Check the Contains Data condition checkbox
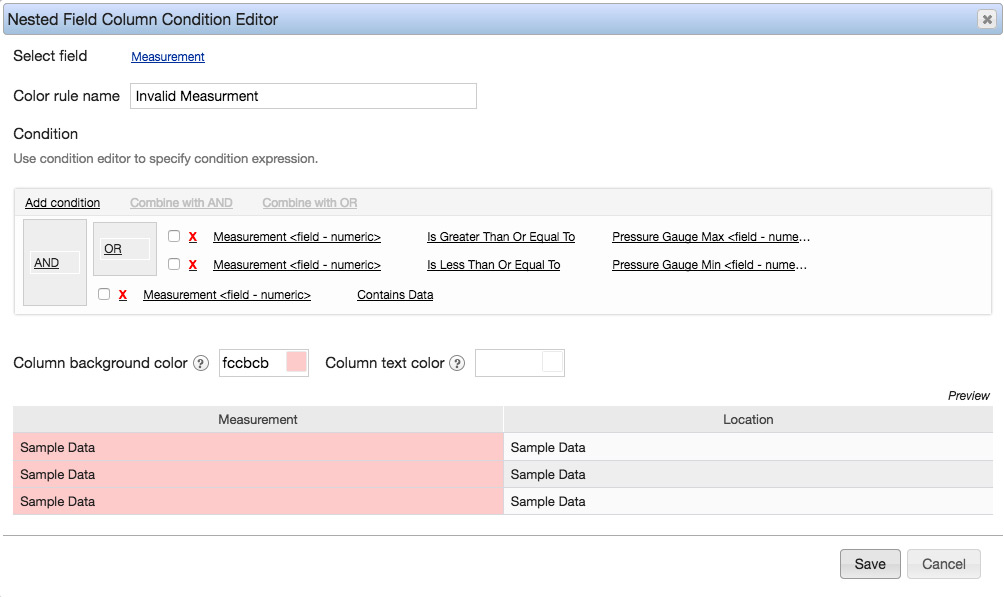Screen dimensions: 1004x597 tap(104, 294)
